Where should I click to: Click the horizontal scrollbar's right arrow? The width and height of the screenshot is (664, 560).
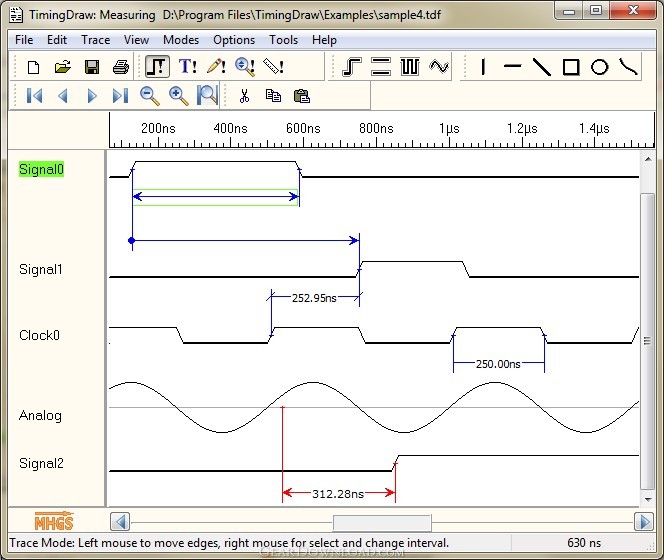644,522
